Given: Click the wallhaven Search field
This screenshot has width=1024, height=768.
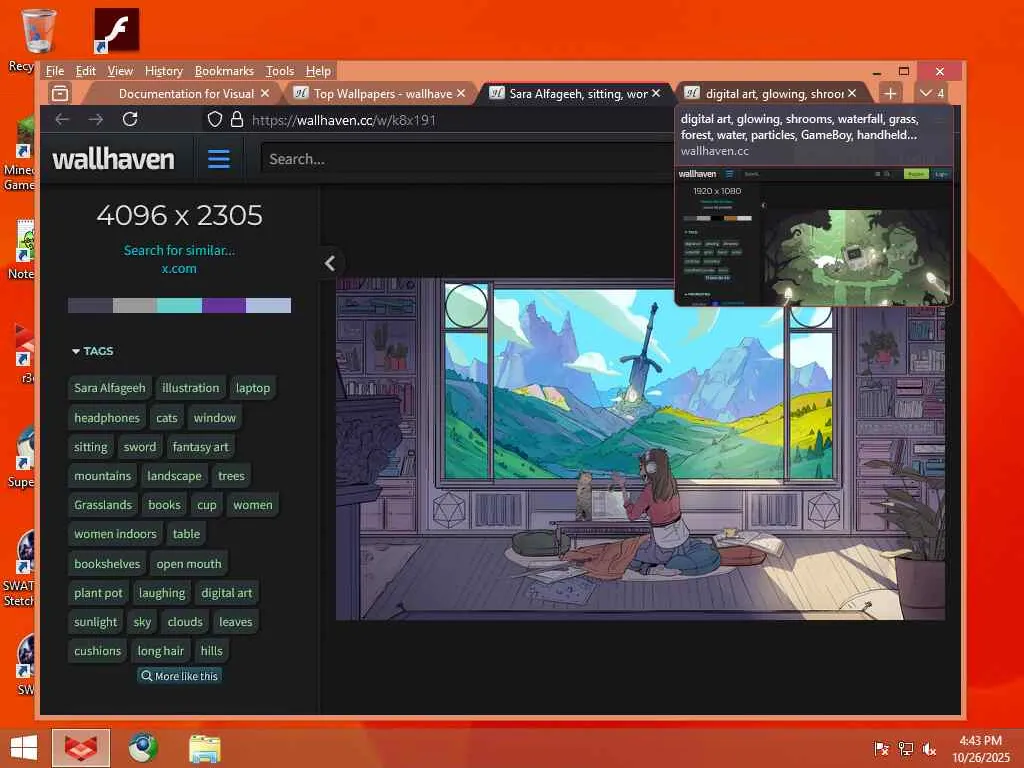Looking at the screenshot, I should tap(468, 159).
